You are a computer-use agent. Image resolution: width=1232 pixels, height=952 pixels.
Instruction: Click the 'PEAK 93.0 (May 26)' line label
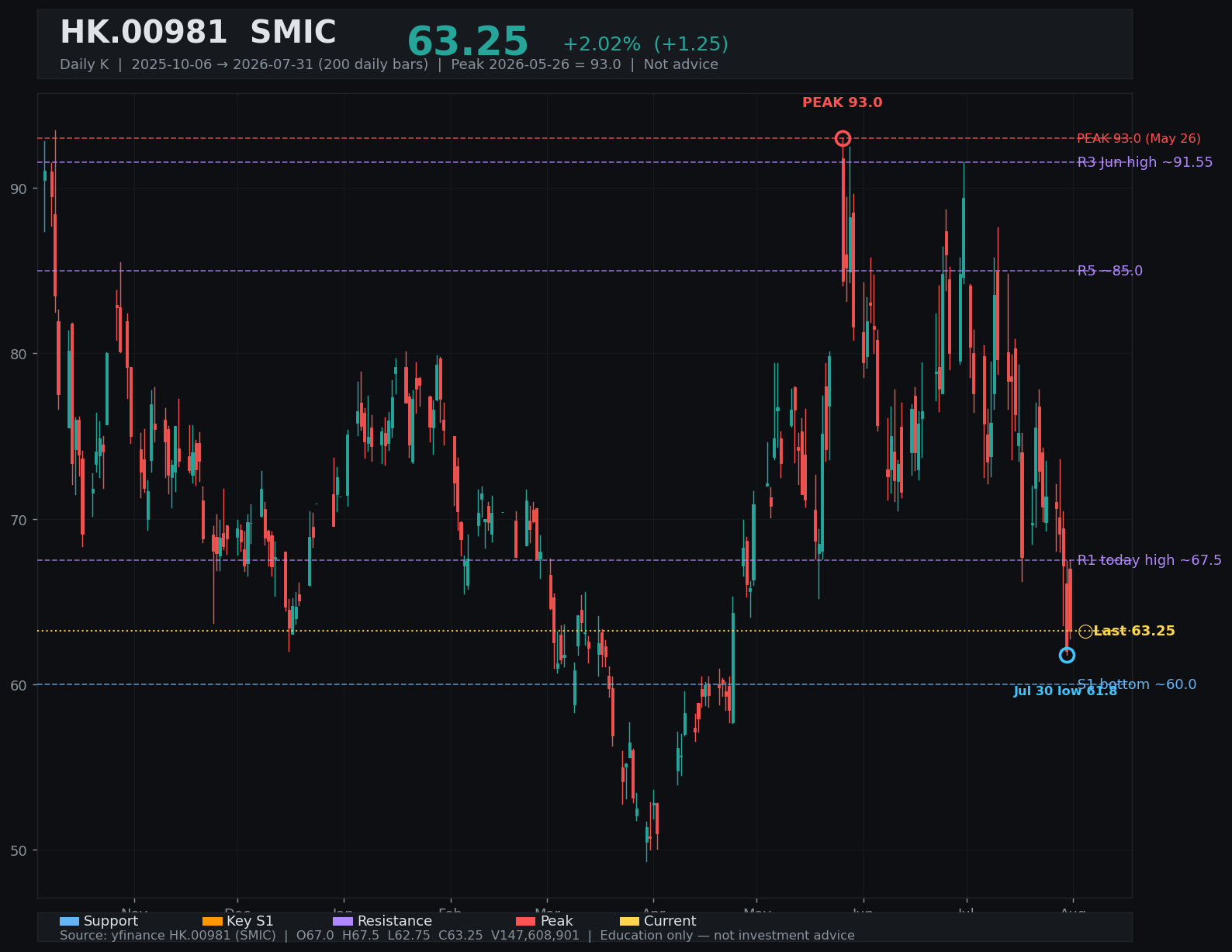(x=1139, y=139)
